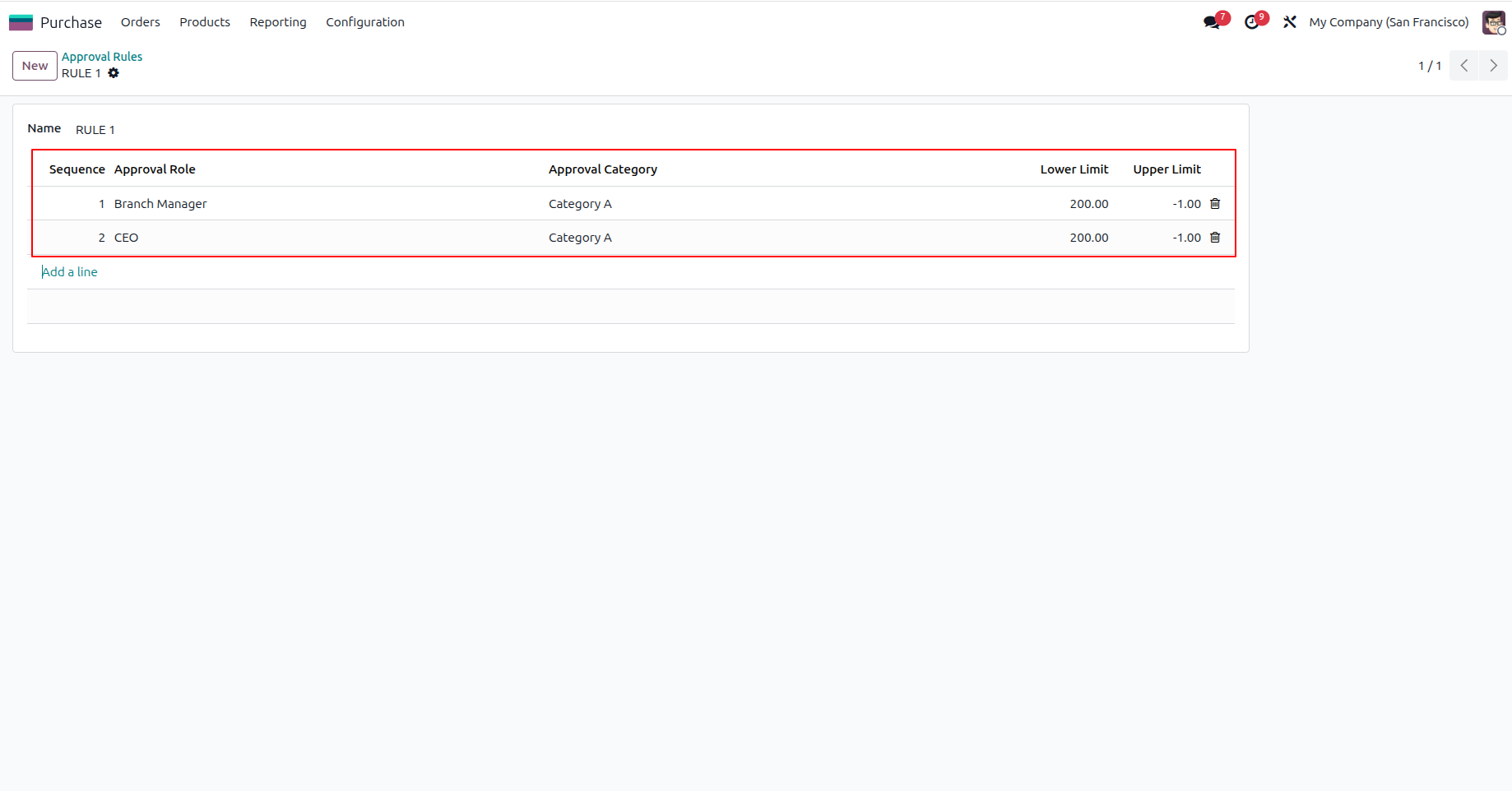The height and width of the screenshot is (791, 1512).
Task: Open the messages chat icon
Action: 1212,22
